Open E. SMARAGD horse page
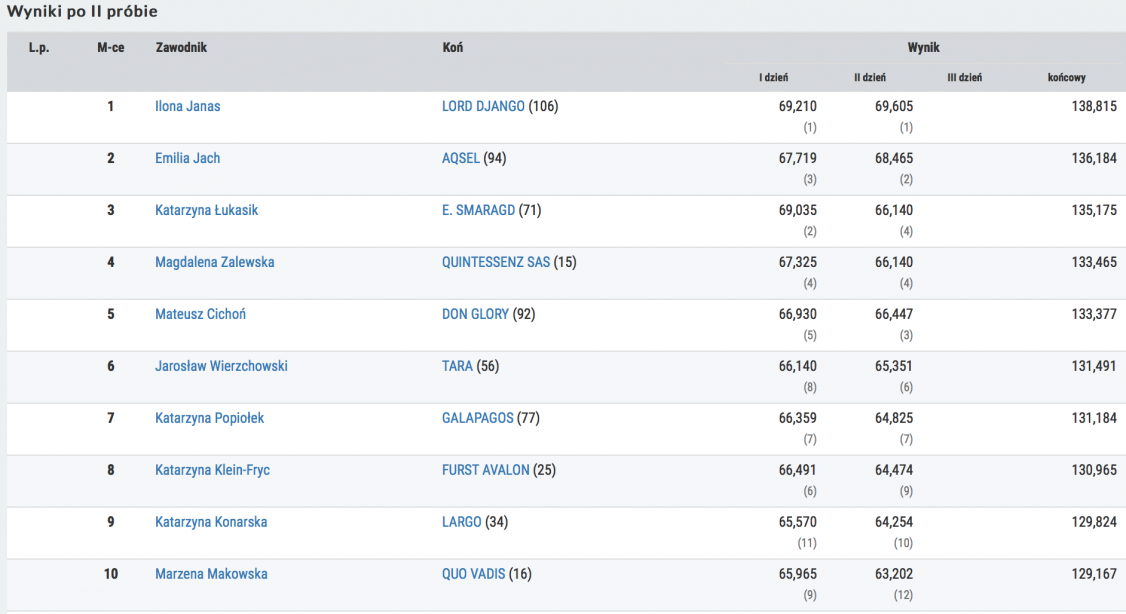1126x614 pixels. [x=478, y=210]
